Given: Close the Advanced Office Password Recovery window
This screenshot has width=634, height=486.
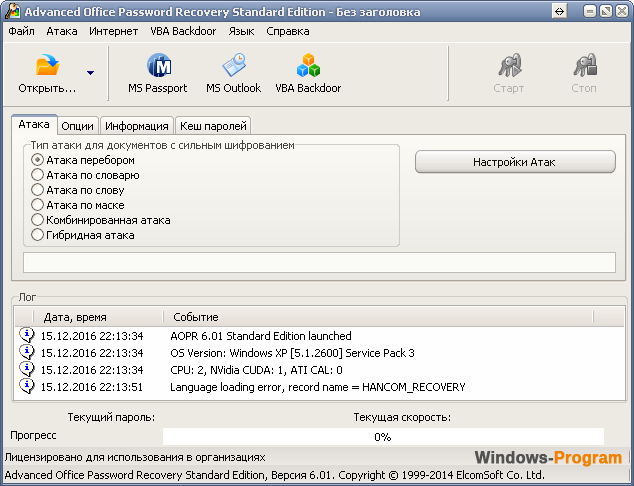Looking at the screenshot, I should (x=622, y=11).
